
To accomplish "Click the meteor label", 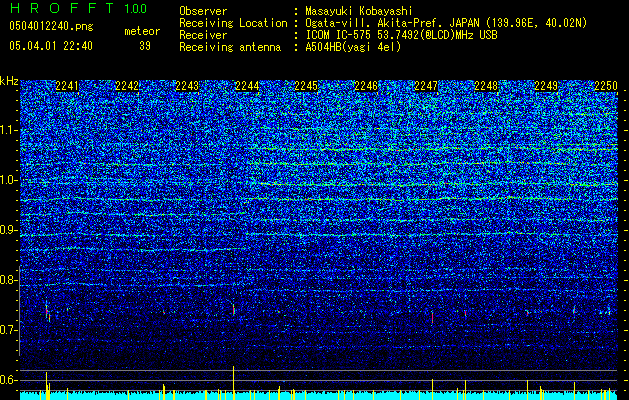I will pyautogui.click(x=142, y=31).
